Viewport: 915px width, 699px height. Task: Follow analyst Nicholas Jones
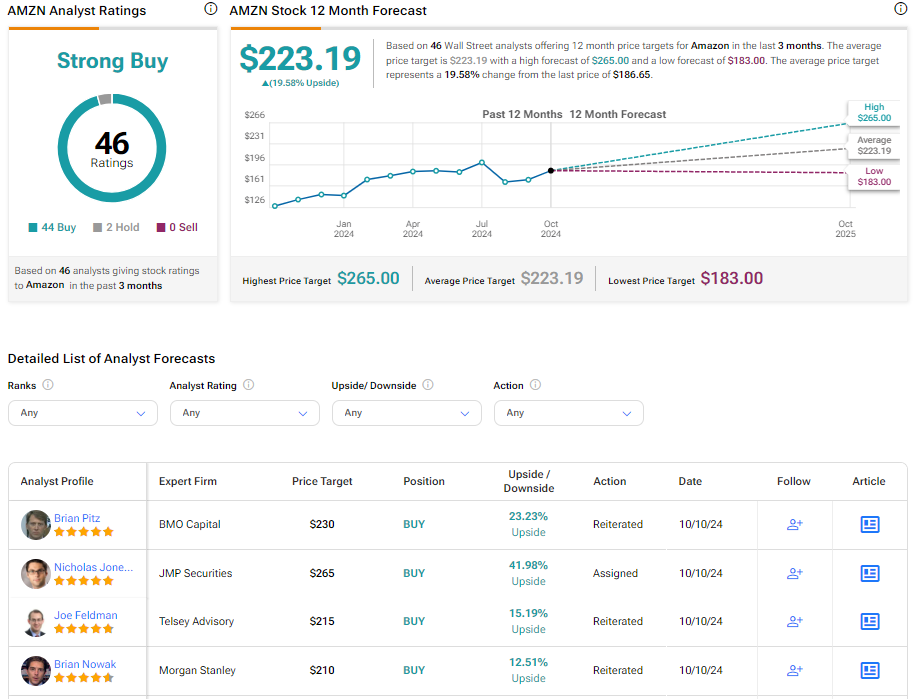[x=795, y=574]
